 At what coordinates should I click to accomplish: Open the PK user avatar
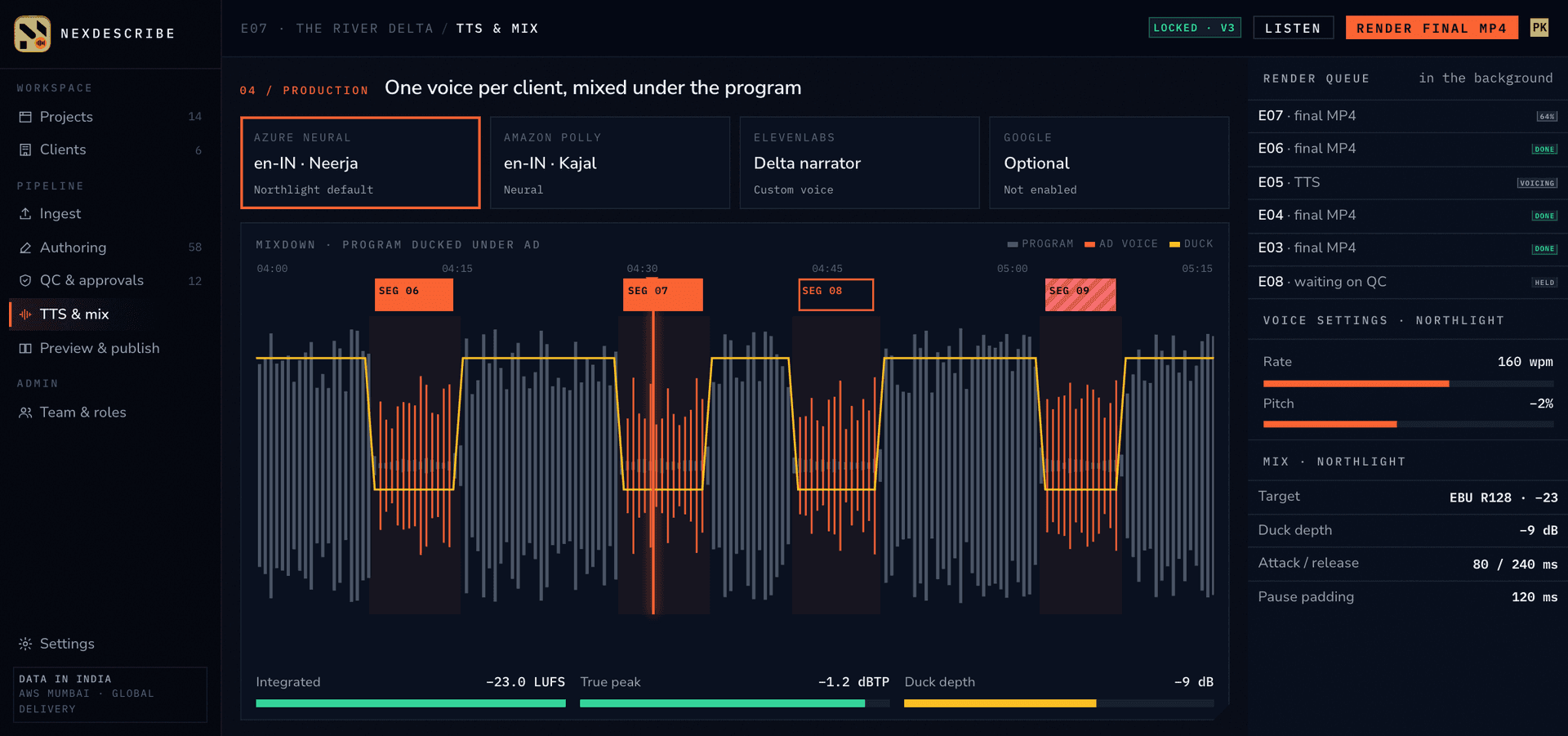(1539, 28)
